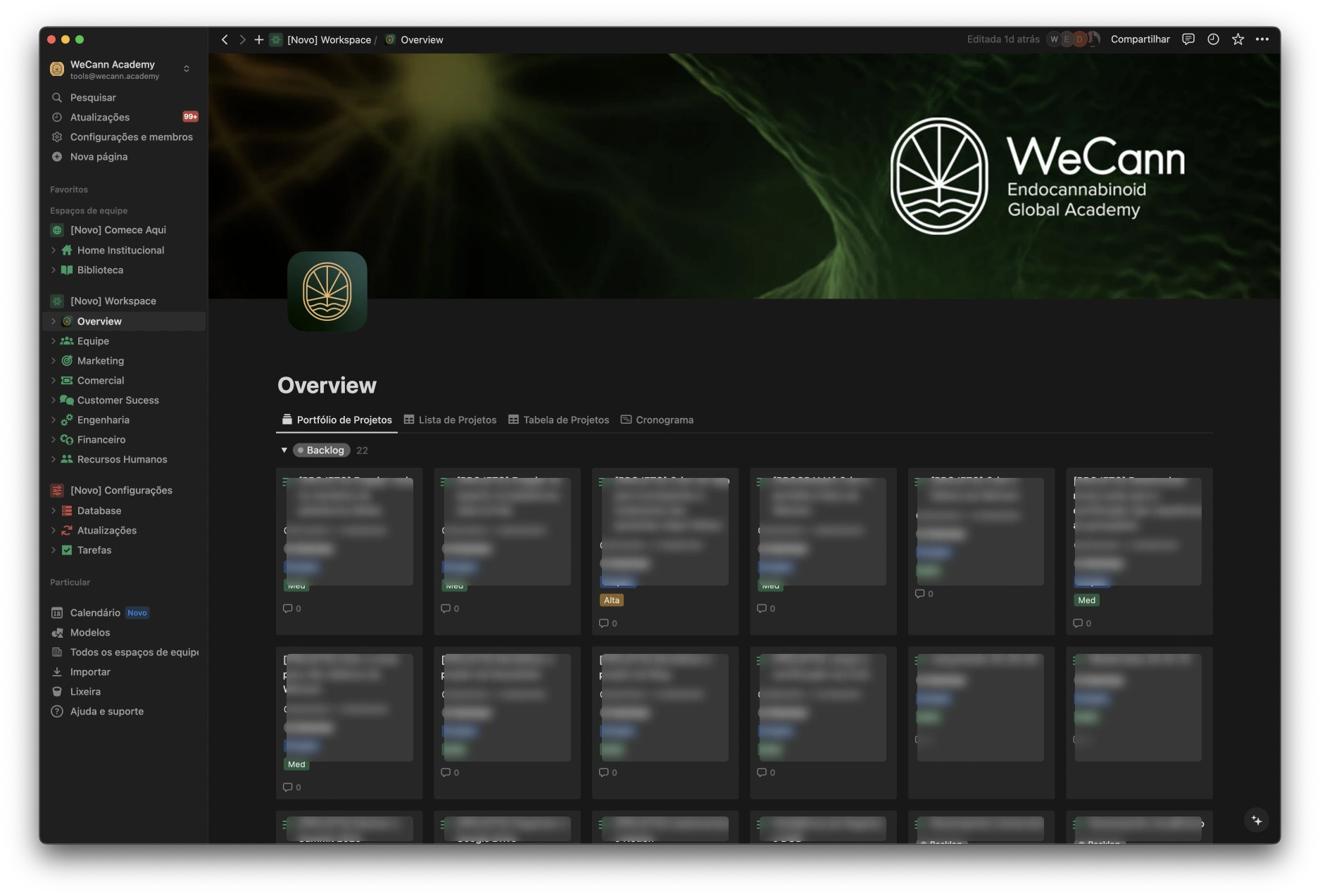1320x896 pixels.
Task: Expand the Marketing page chevron
Action: (x=54, y=360)
